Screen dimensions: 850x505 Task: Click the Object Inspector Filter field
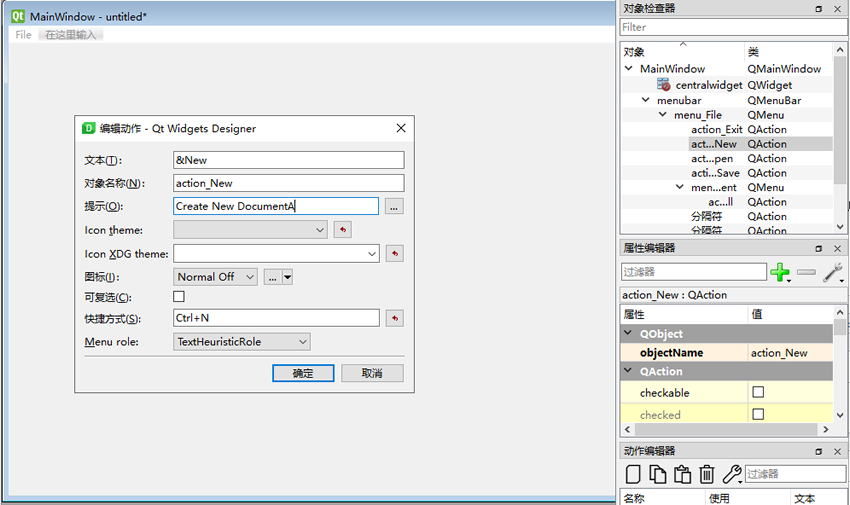click(x=733, y=27)
